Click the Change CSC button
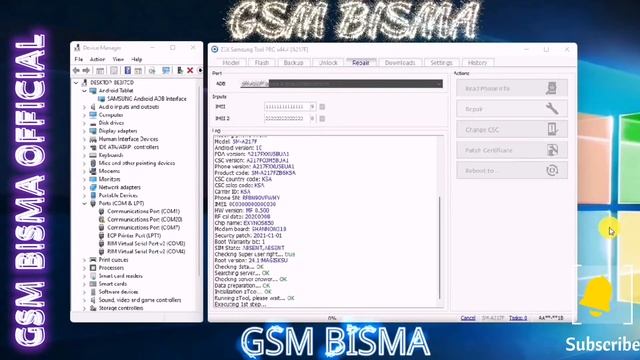 tap(512, 130)
